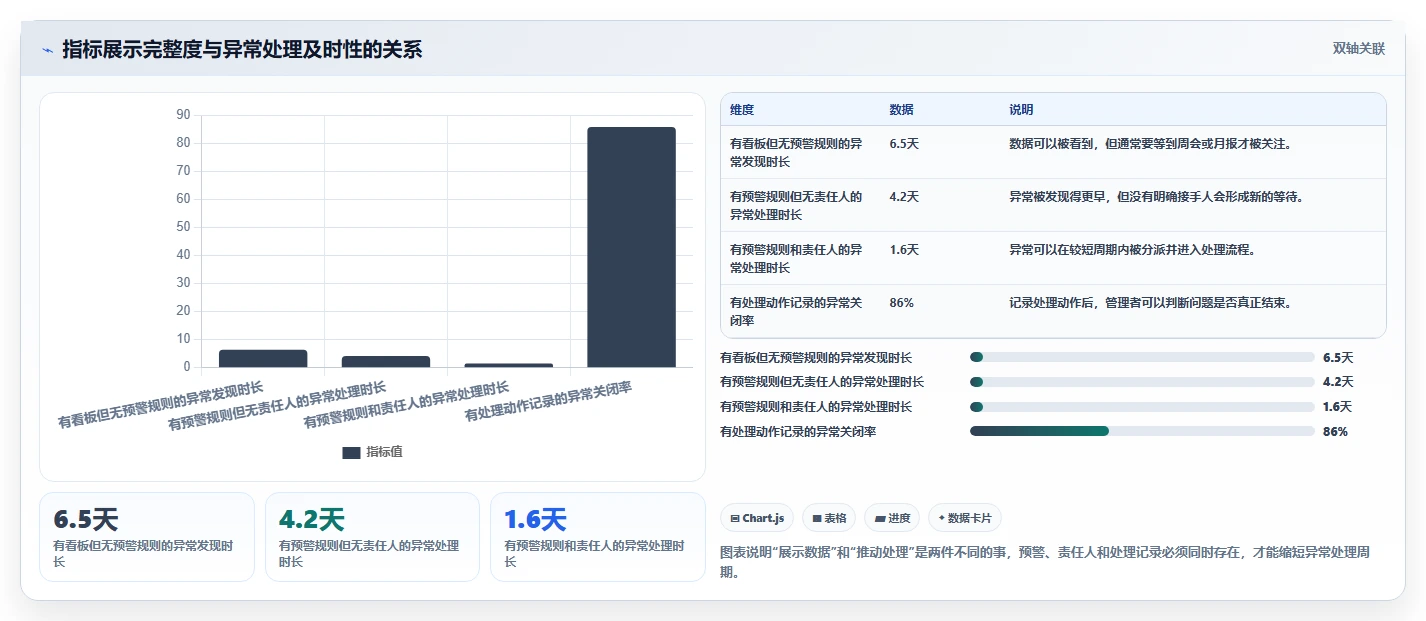The image size is (1426, 621).
Task: Click table row 有预警规则和责任人的异常处理时长
Action: click(1053, 258)
